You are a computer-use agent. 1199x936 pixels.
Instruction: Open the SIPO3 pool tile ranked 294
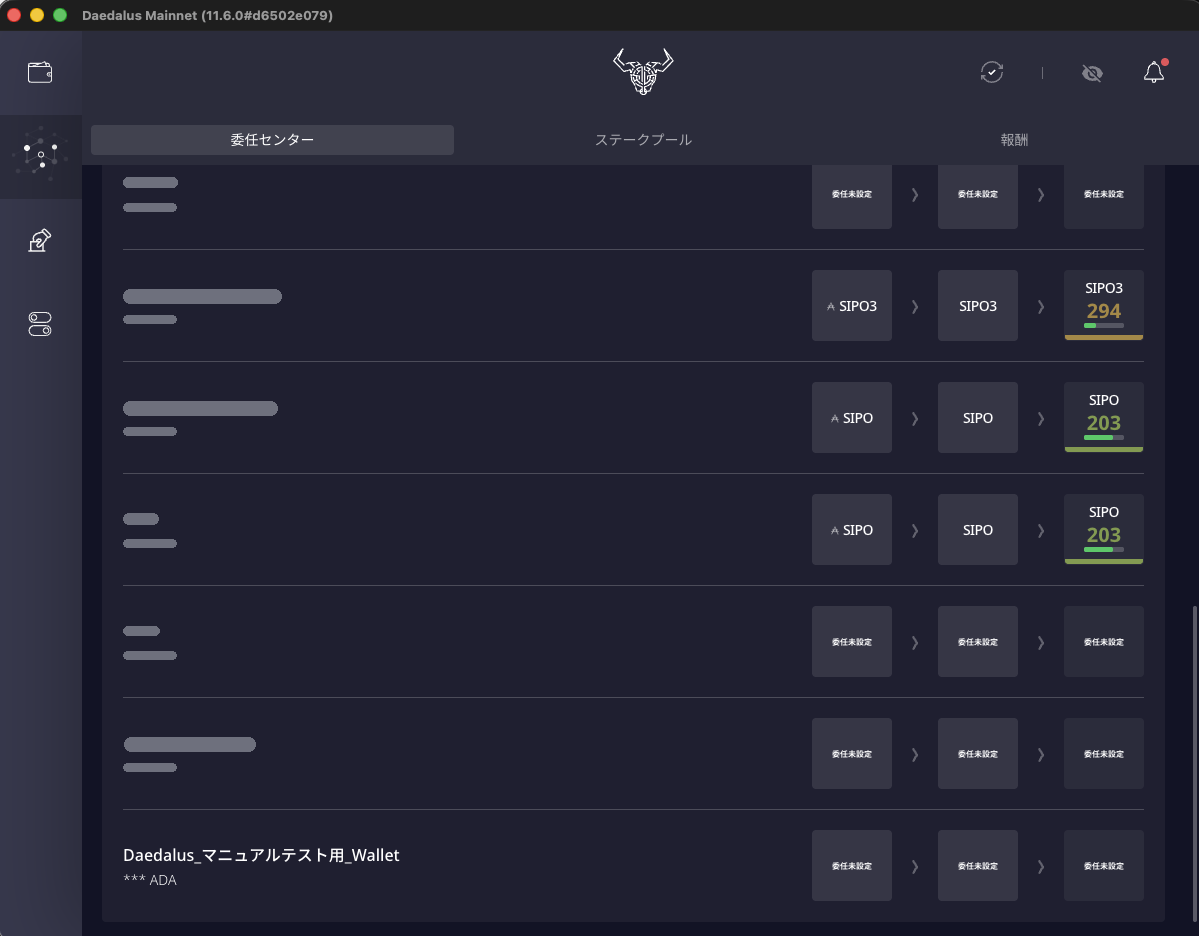click(1104, 305)
